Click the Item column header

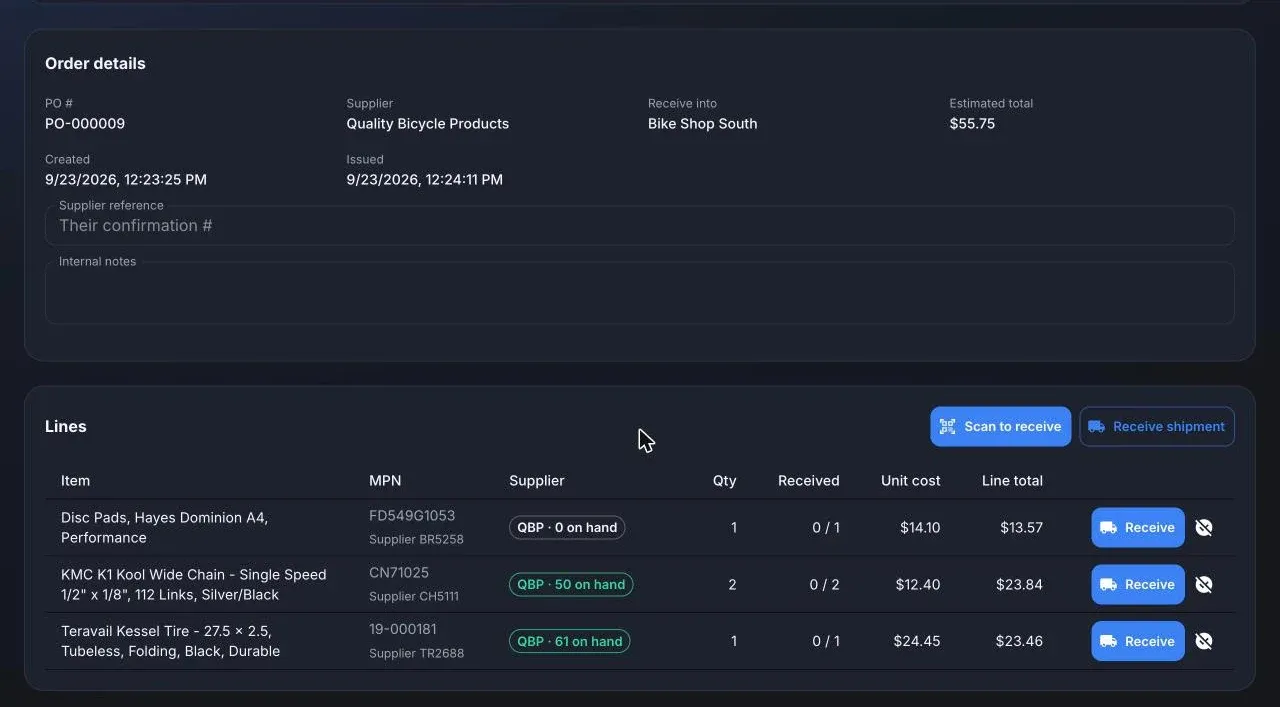[75, 480]
